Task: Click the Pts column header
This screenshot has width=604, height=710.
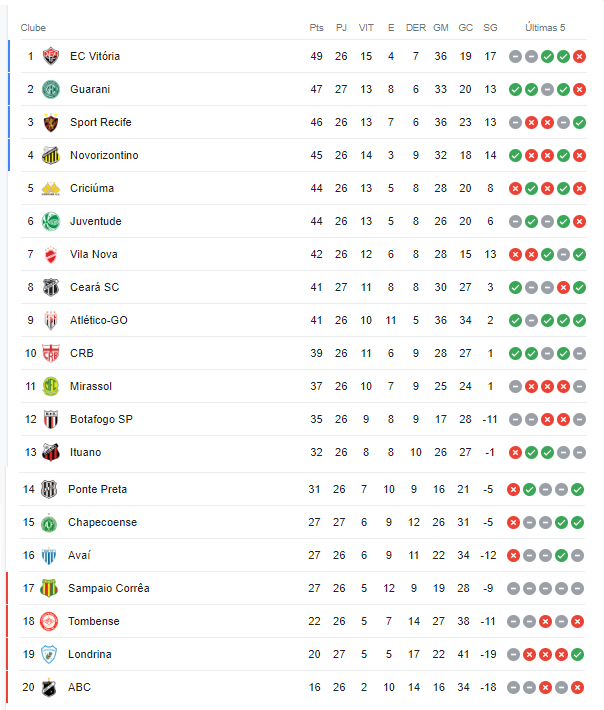Action: pos(316,27)
